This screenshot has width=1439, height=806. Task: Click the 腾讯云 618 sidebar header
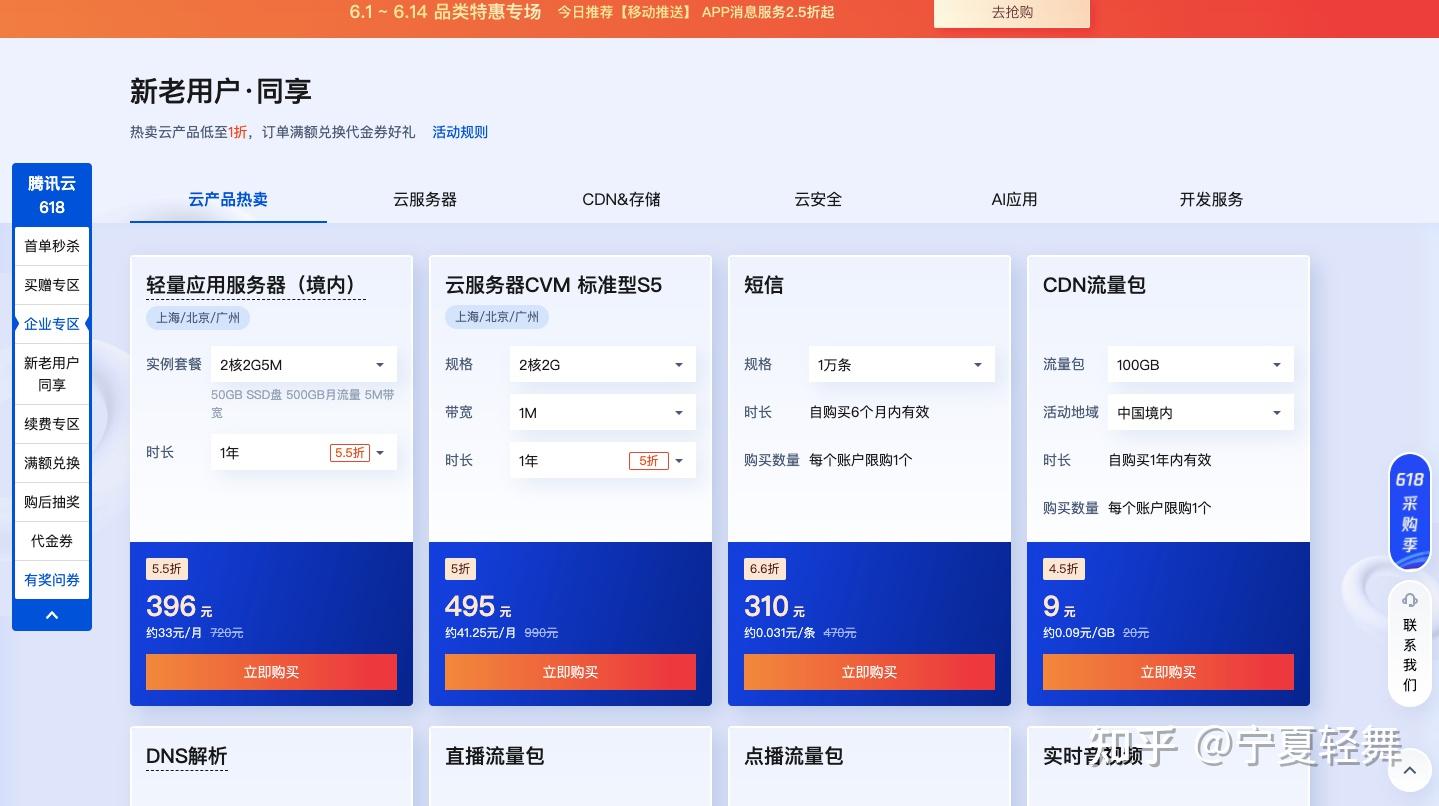(52, 195)
